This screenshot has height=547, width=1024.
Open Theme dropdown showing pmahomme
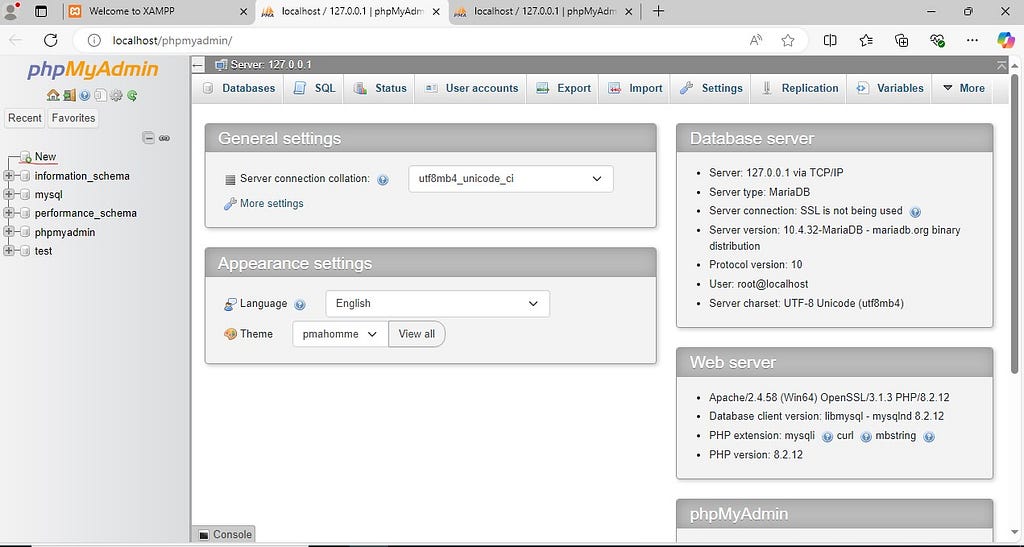[340, 334]
